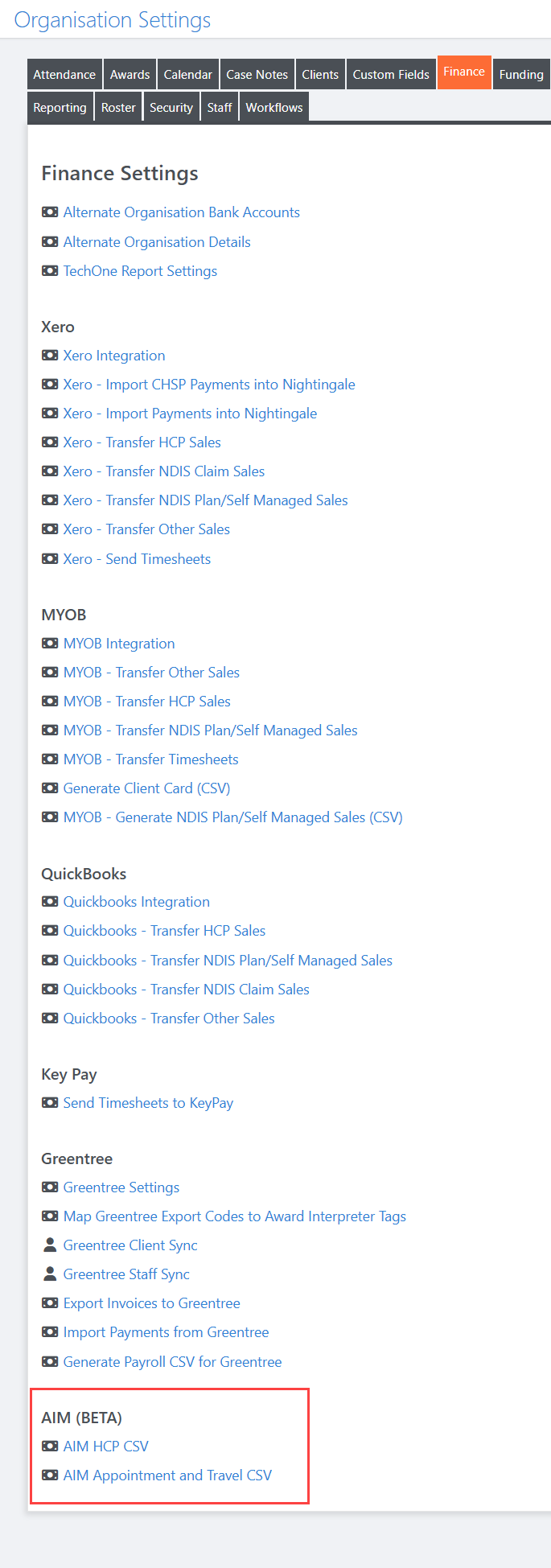Image resolution: width=551 pixels, height=1568 pixels.
Task: Open Alternate Organisation Bank Accounts link
Action: pos(182,212)
